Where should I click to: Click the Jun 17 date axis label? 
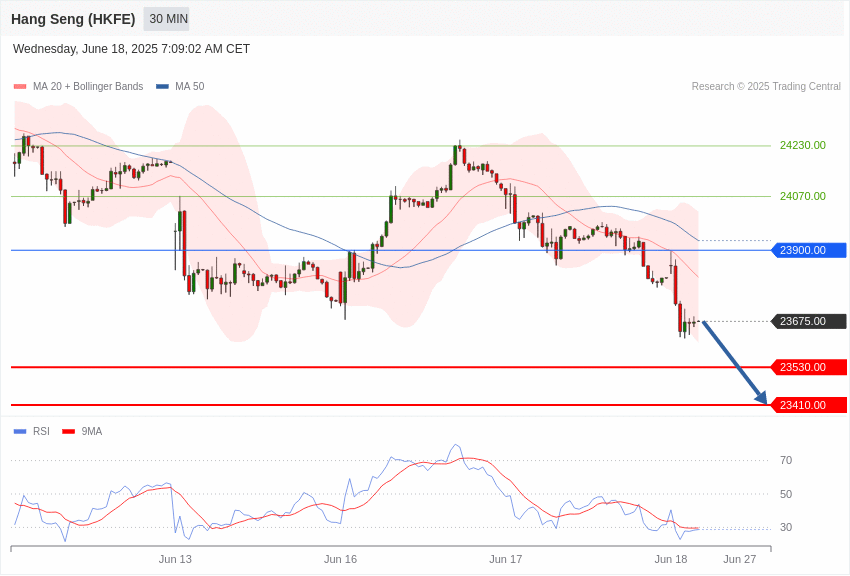tap(506, 559)
